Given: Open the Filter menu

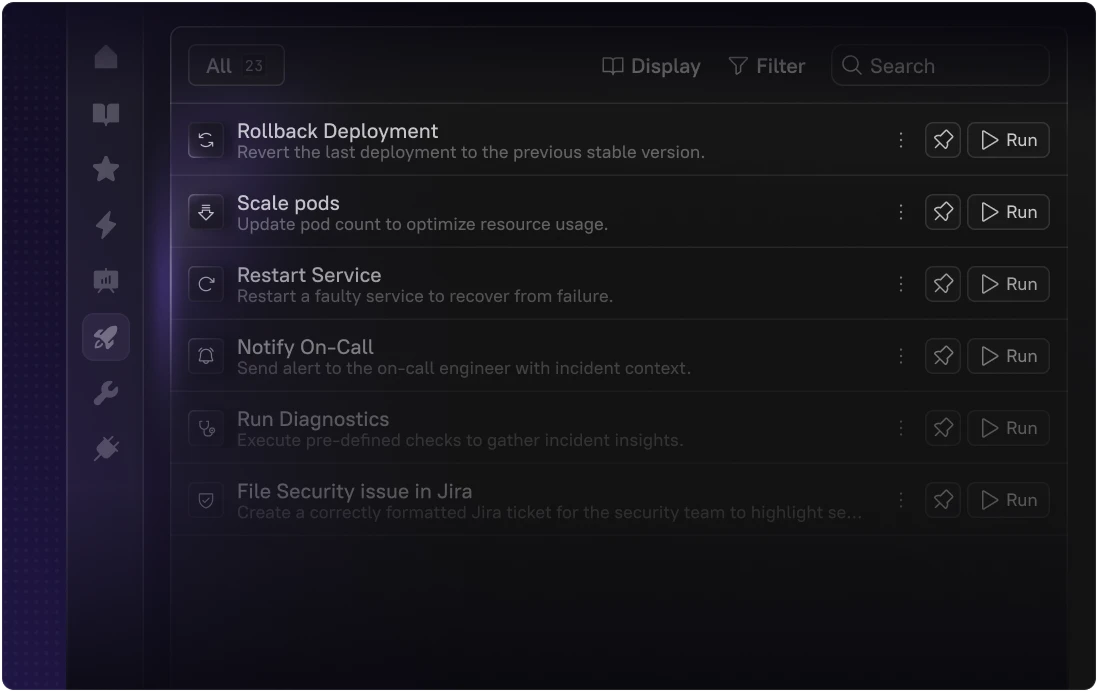Looking at the screenshot, I should 766,66.
